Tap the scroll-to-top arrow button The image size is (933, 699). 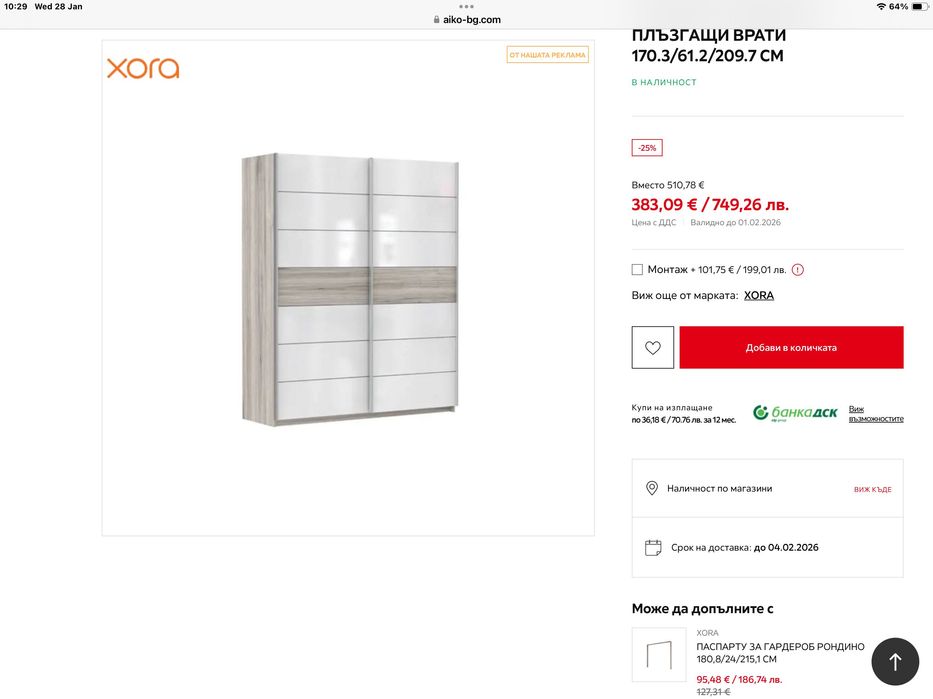click(895, 662)
